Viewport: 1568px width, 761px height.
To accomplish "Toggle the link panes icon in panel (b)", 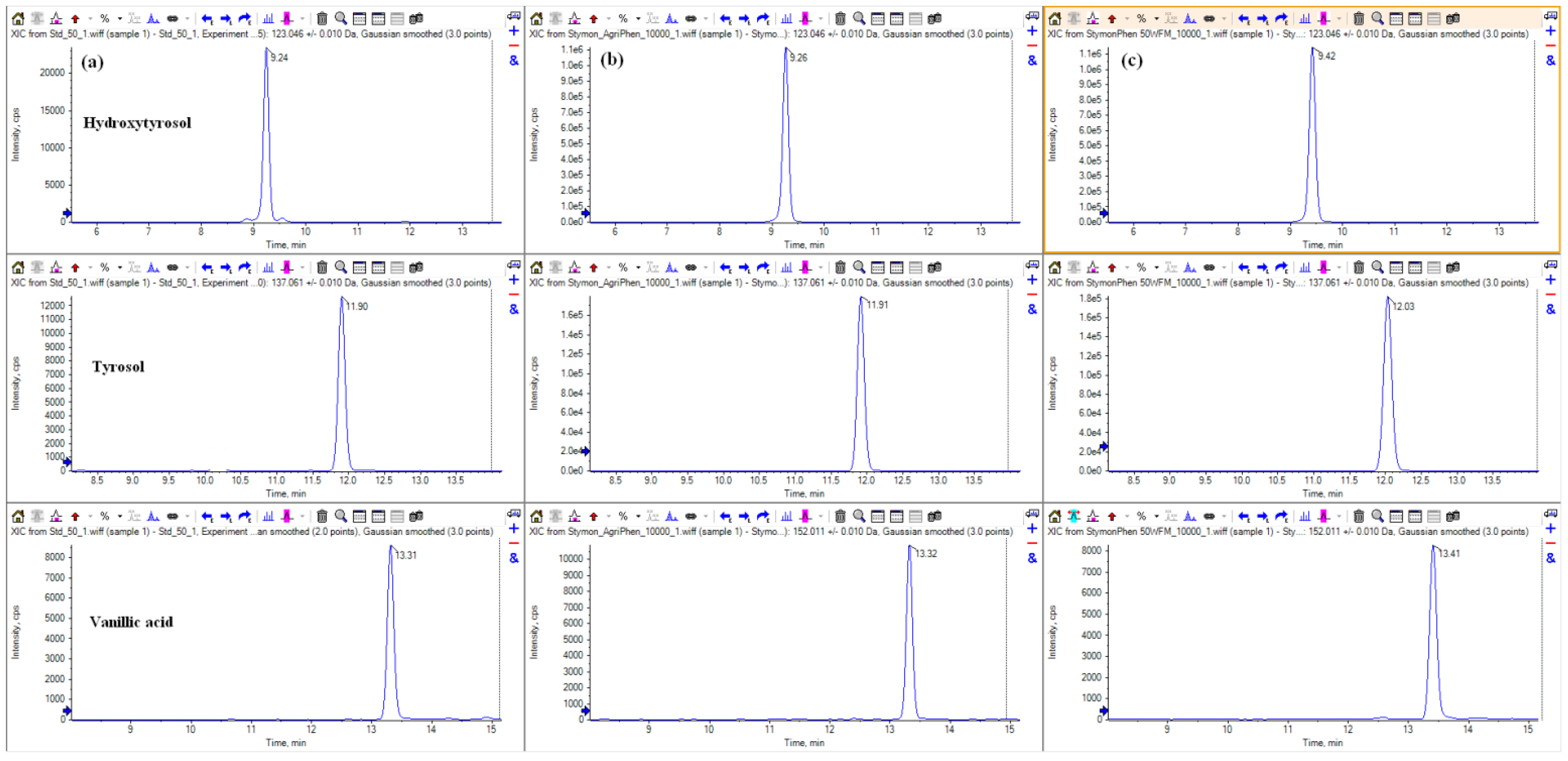I will click(x=691, y=18).
